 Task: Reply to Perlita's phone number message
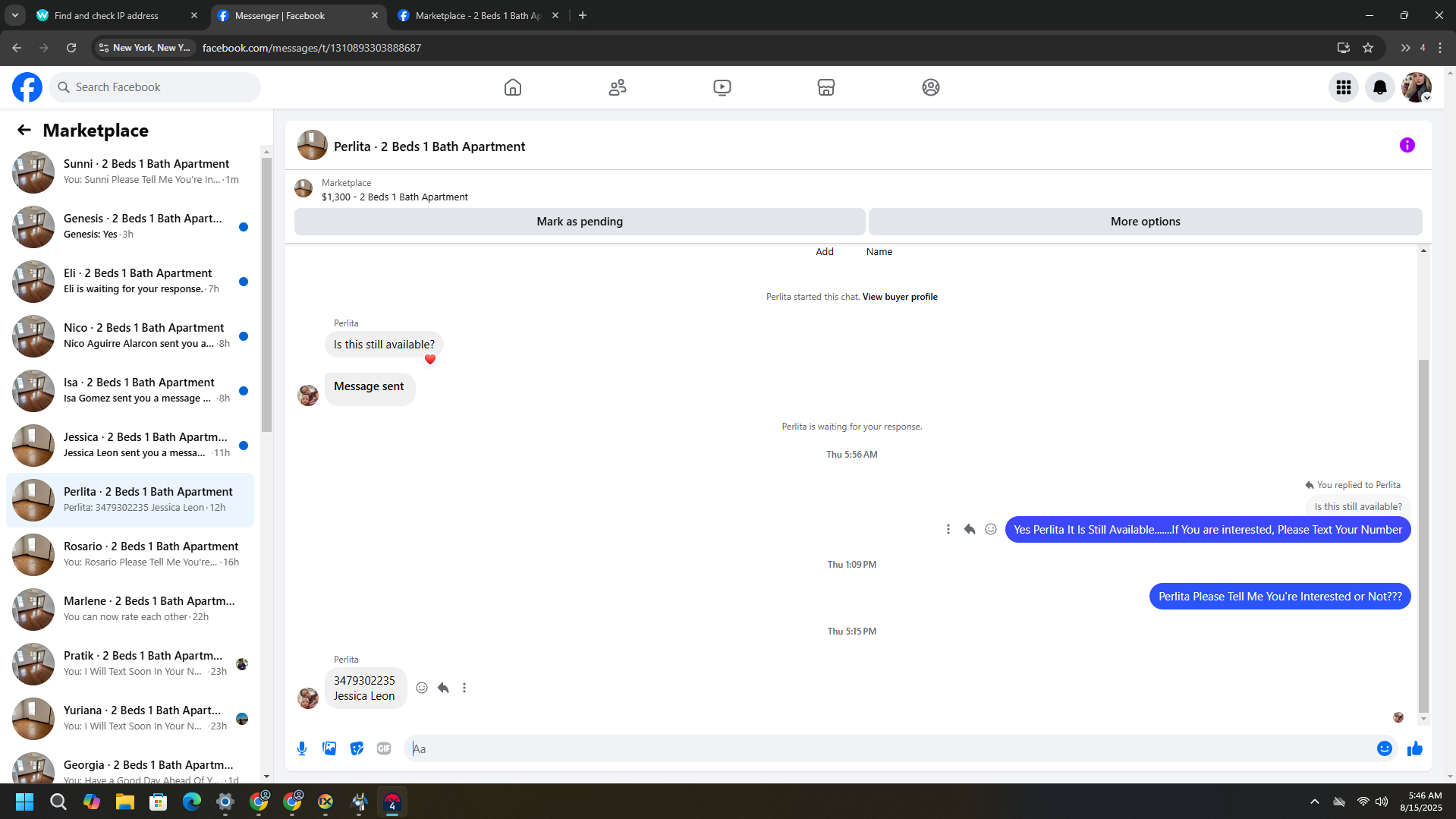click(x=443, y=688)
